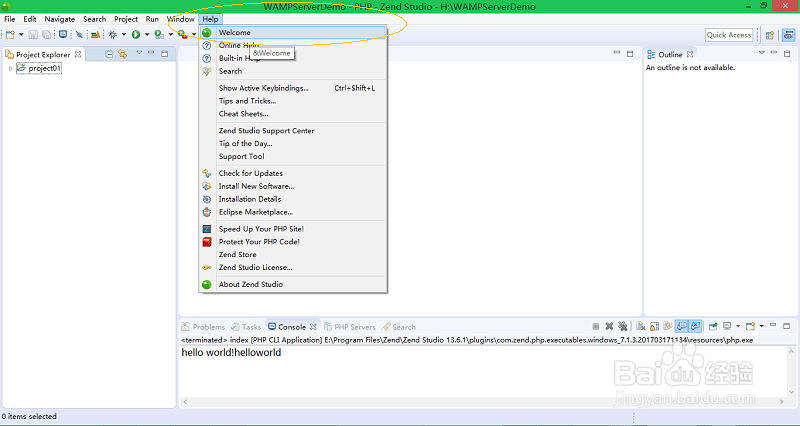Click the green Run toolbar icon
The width and height of the screenshot is (800, 426).
(136, 35)
